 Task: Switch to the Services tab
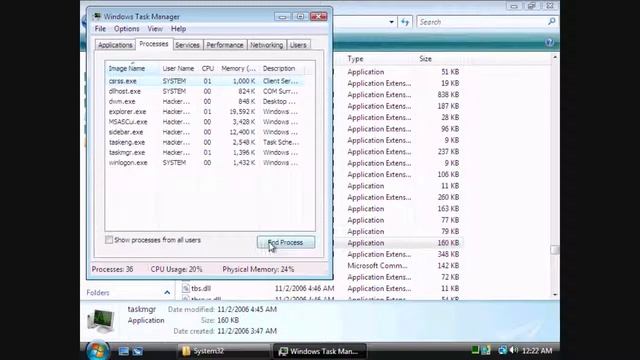[x=187, y=45]
